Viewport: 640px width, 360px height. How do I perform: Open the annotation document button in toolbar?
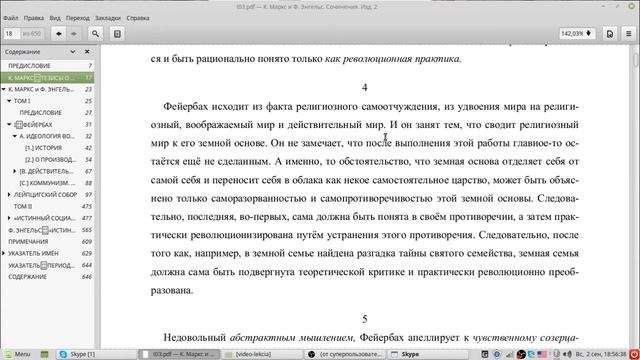coord(610,34)
